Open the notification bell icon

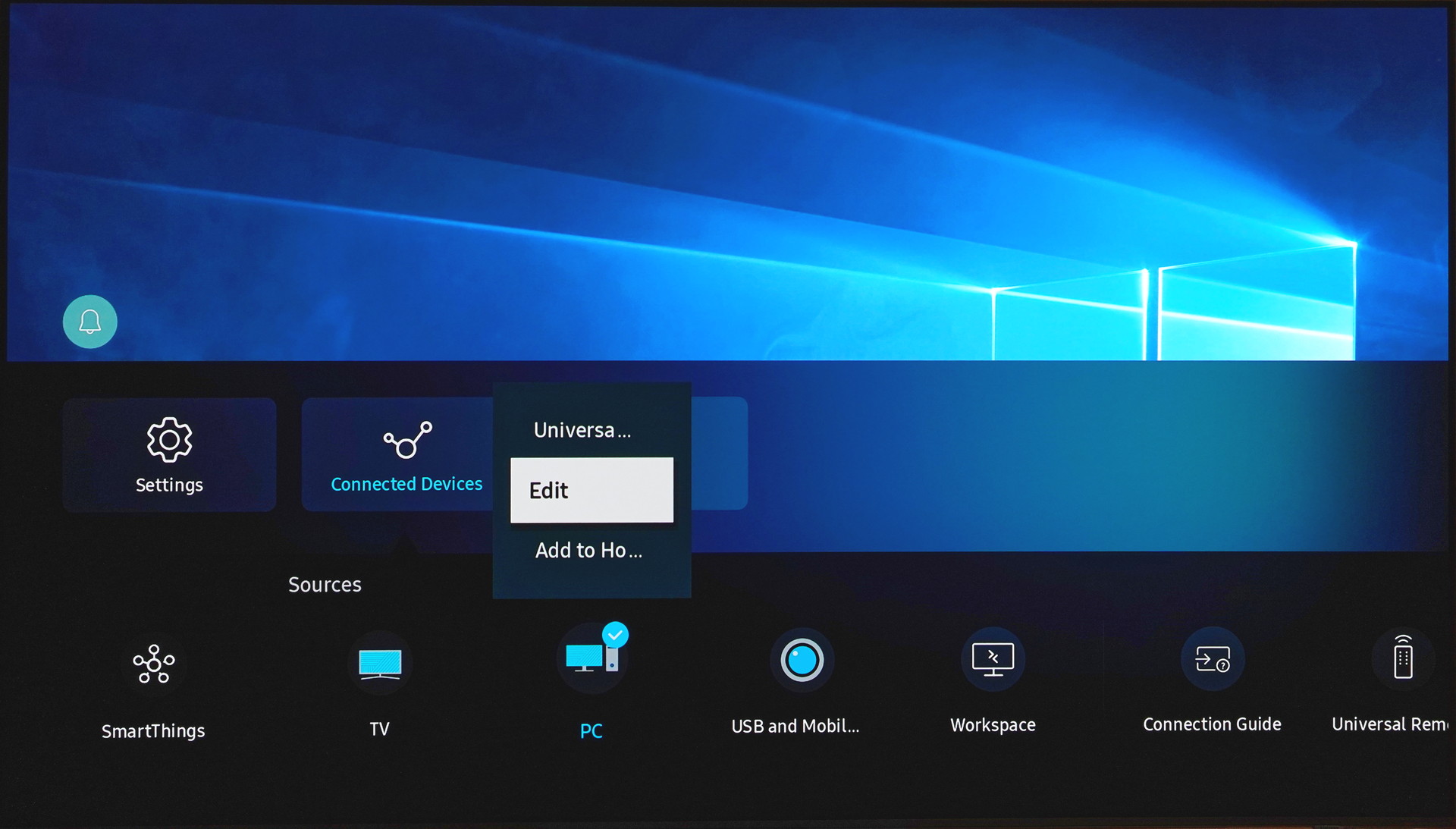[89, 322]
